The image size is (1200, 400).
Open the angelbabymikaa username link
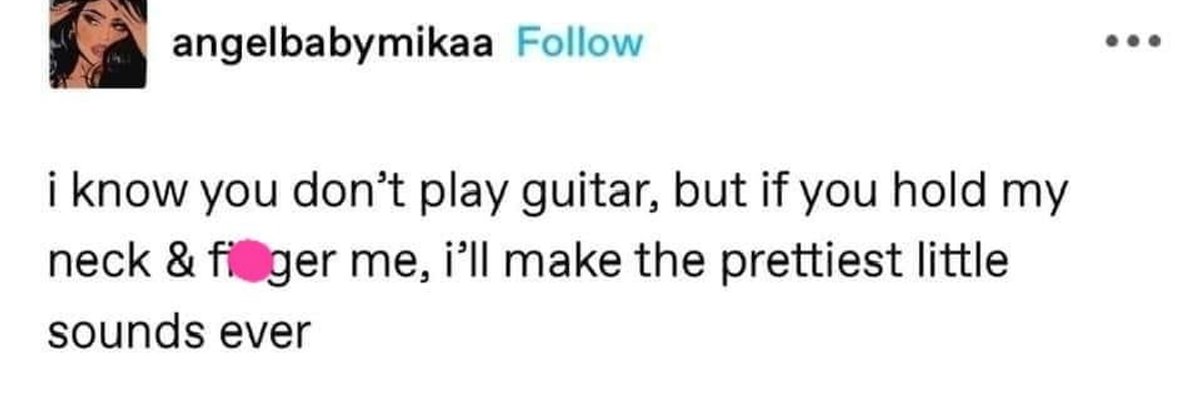tap(333, 43)
